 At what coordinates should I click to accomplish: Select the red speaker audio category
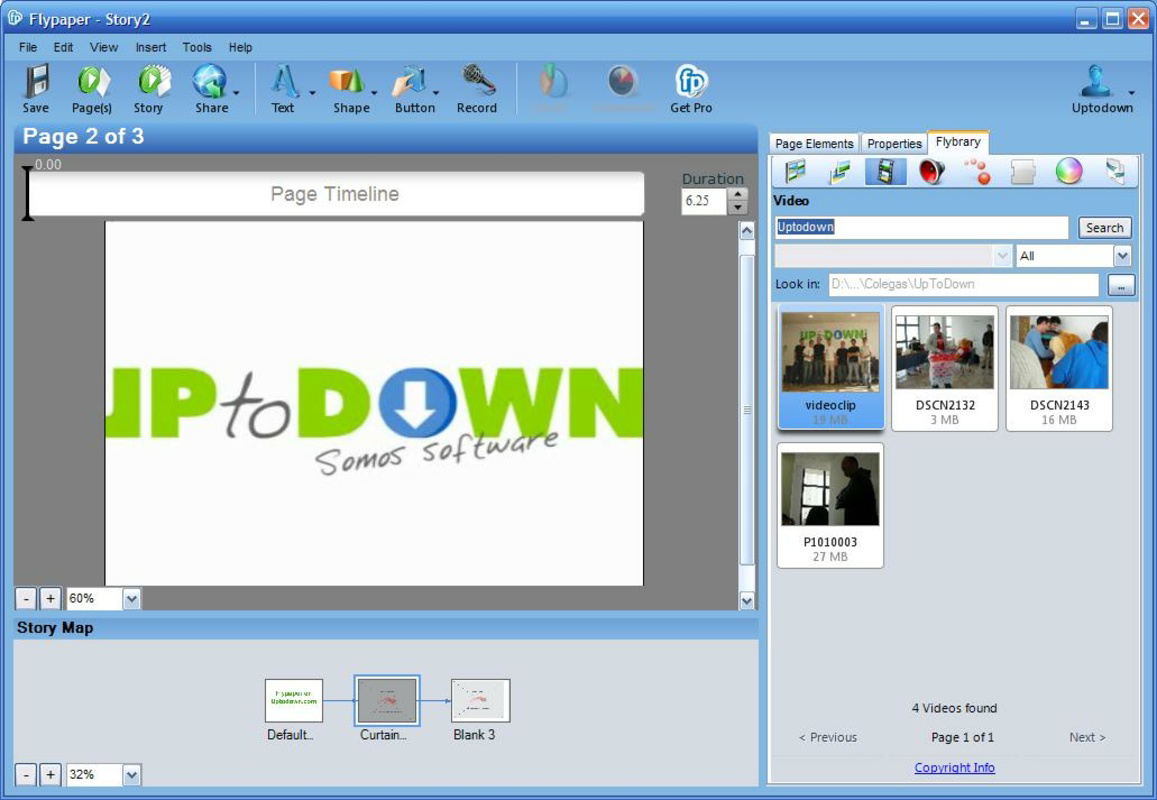931,171
